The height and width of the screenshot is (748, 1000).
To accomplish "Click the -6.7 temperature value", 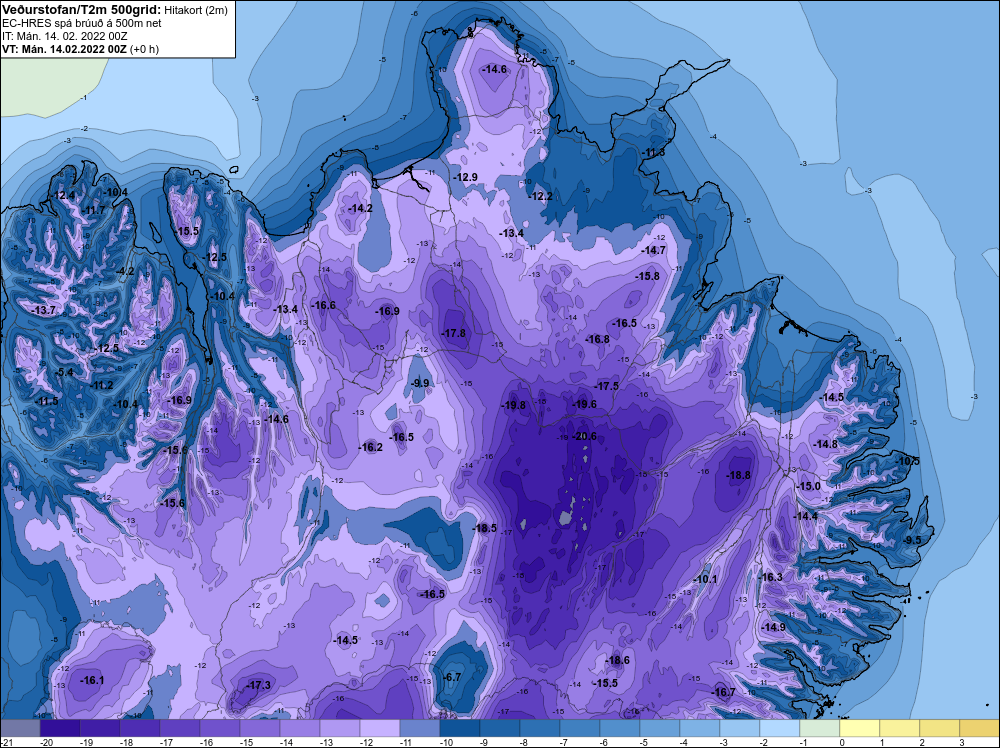I will tap(452, 677).
